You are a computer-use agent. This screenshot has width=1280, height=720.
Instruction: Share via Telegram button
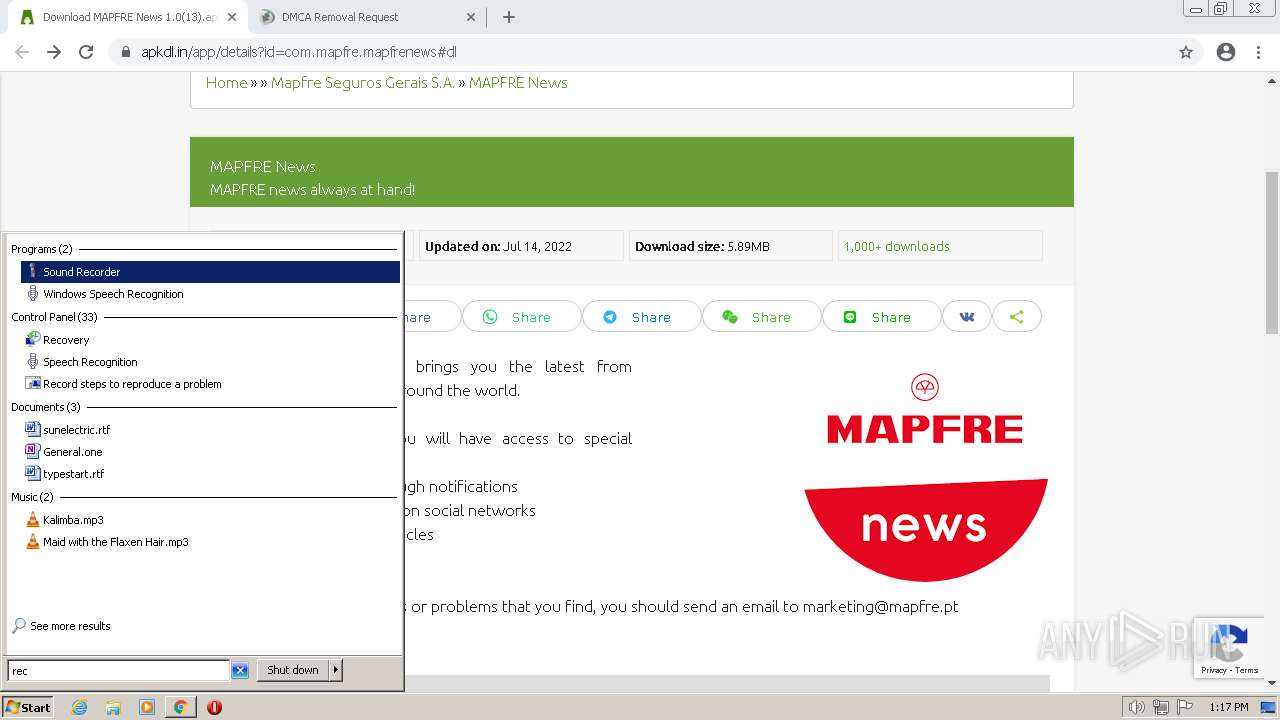(x=641, y=317)
